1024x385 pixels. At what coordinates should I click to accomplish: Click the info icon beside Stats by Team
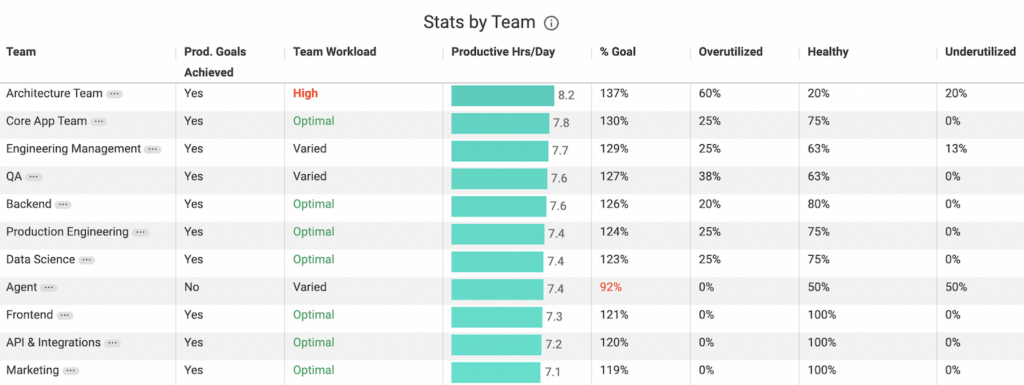[x=551, y=23]
